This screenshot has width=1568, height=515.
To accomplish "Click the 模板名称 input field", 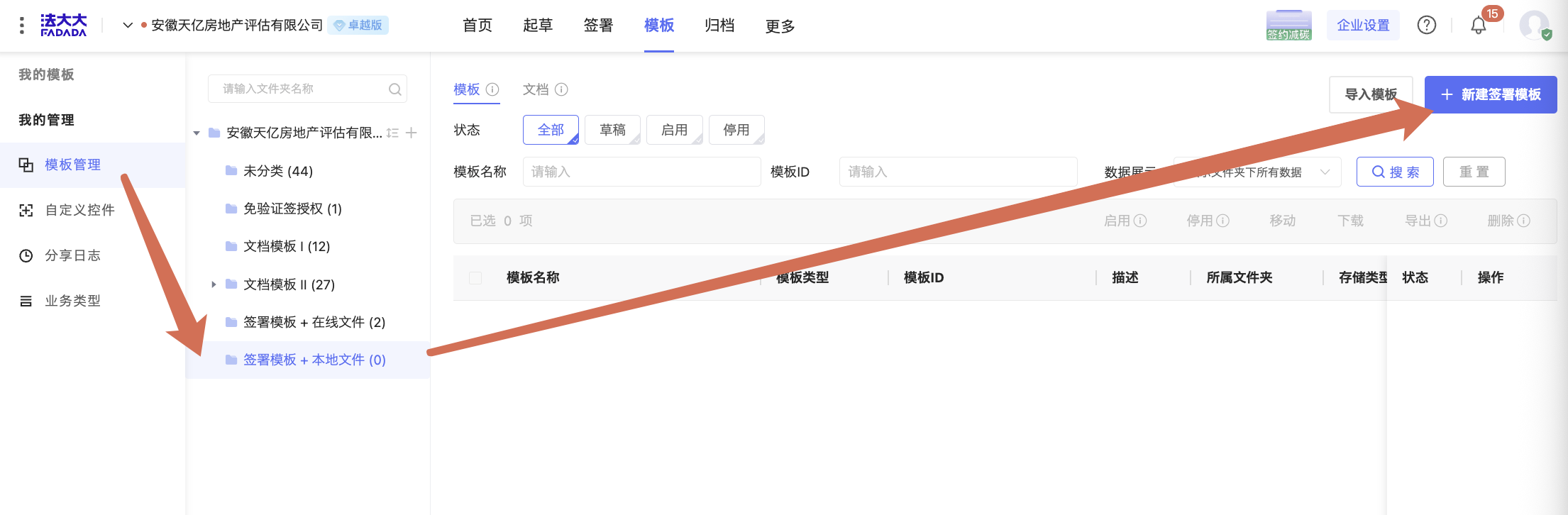I will click(641, 172).
